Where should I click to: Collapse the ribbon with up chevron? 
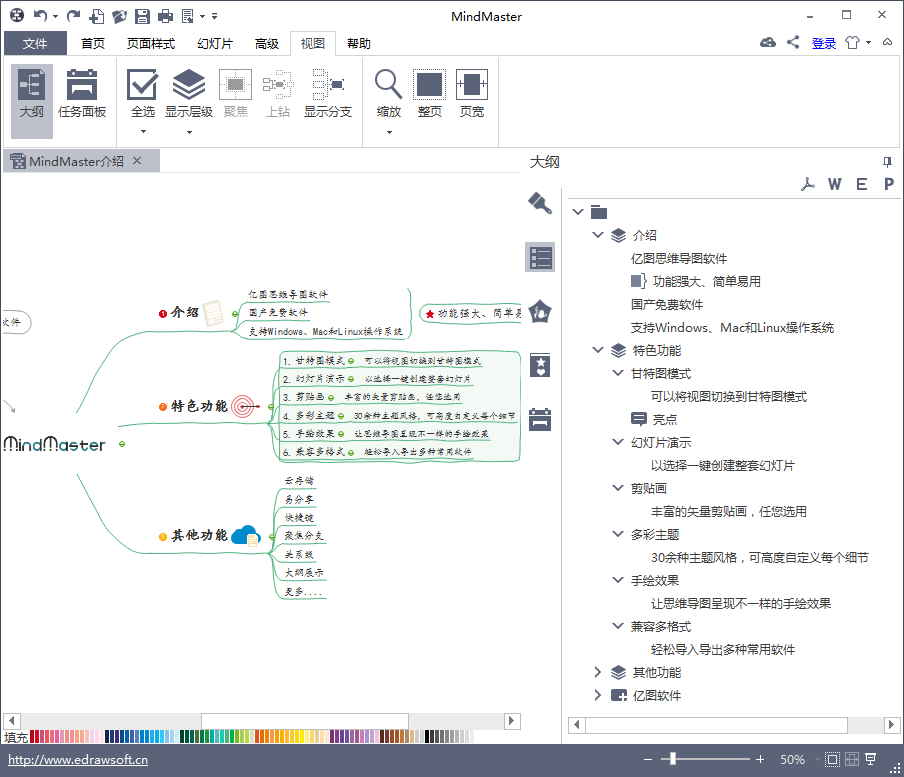(x=888, y=42)
